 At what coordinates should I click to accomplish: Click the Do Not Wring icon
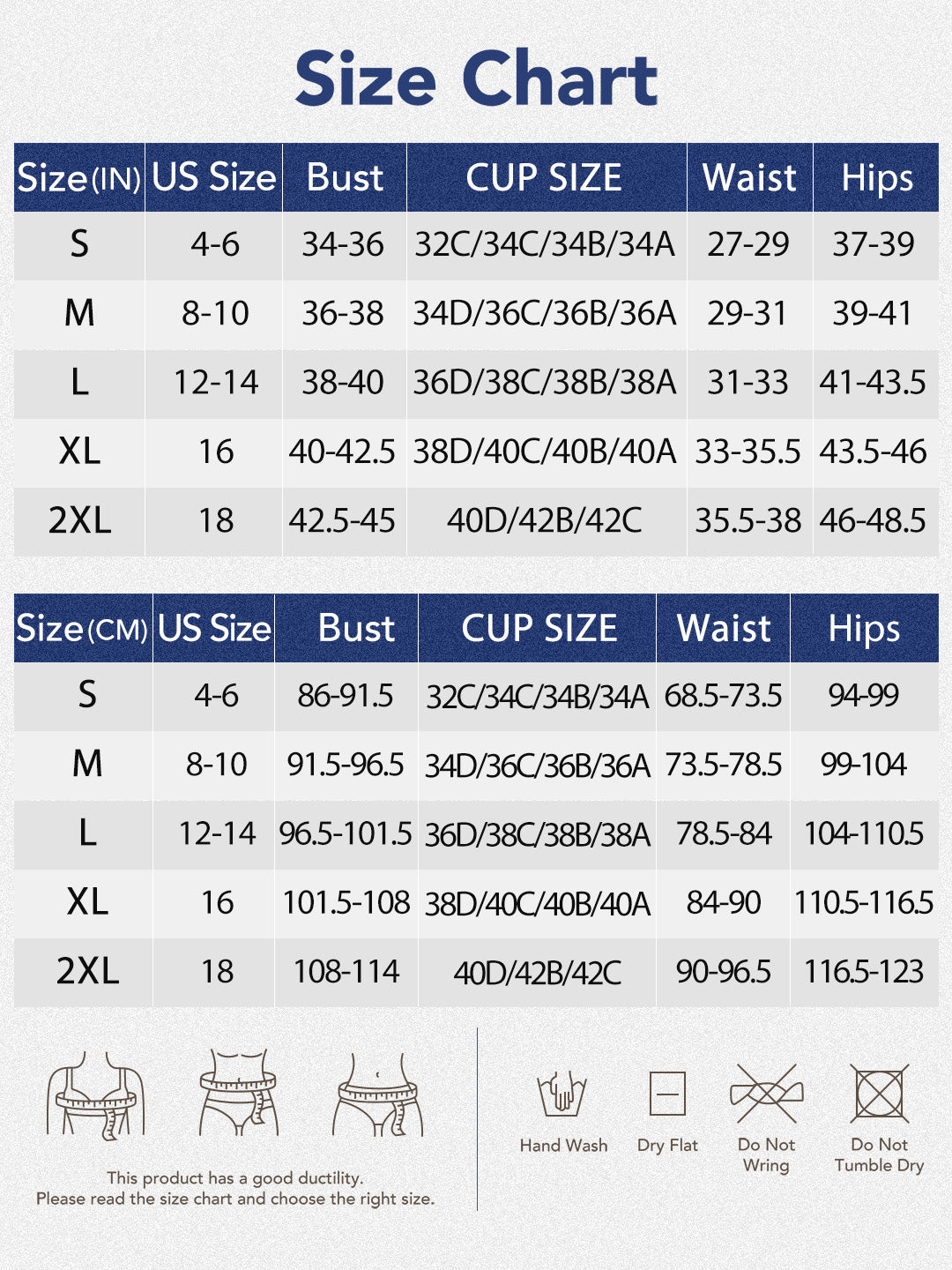click(x=766, y=1094)
